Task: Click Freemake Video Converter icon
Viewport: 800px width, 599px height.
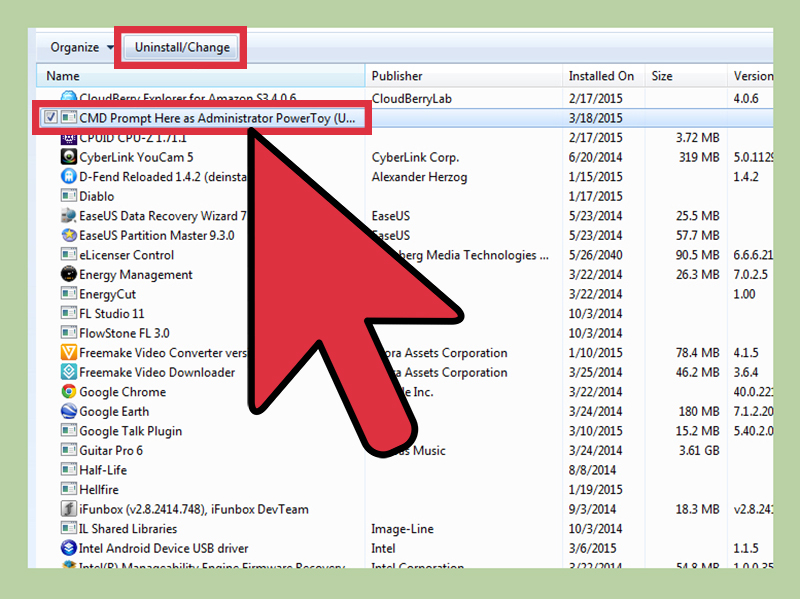Action: [x=68, y=353]
